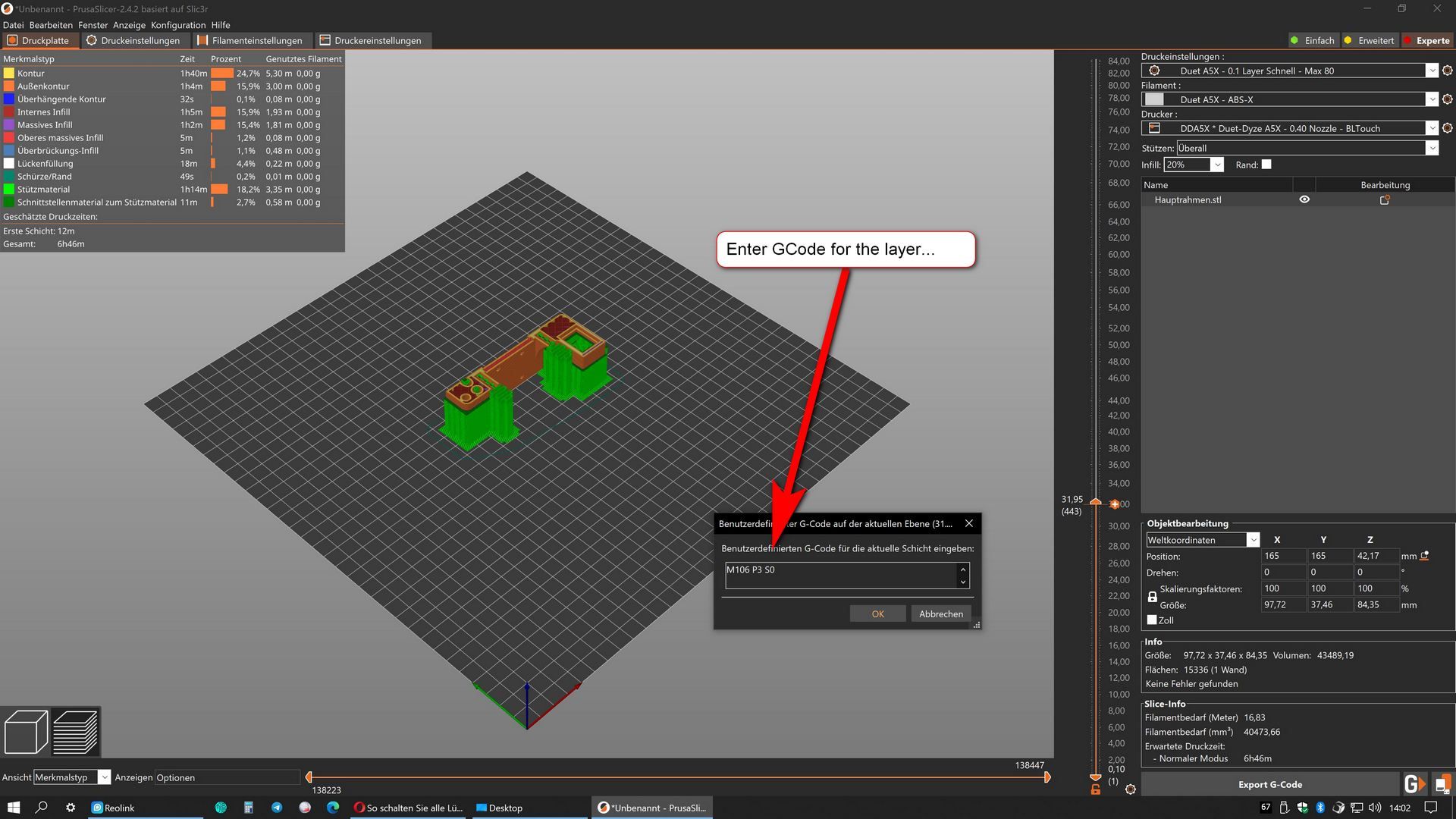Open Datei menu

click(x=13, y=25)
